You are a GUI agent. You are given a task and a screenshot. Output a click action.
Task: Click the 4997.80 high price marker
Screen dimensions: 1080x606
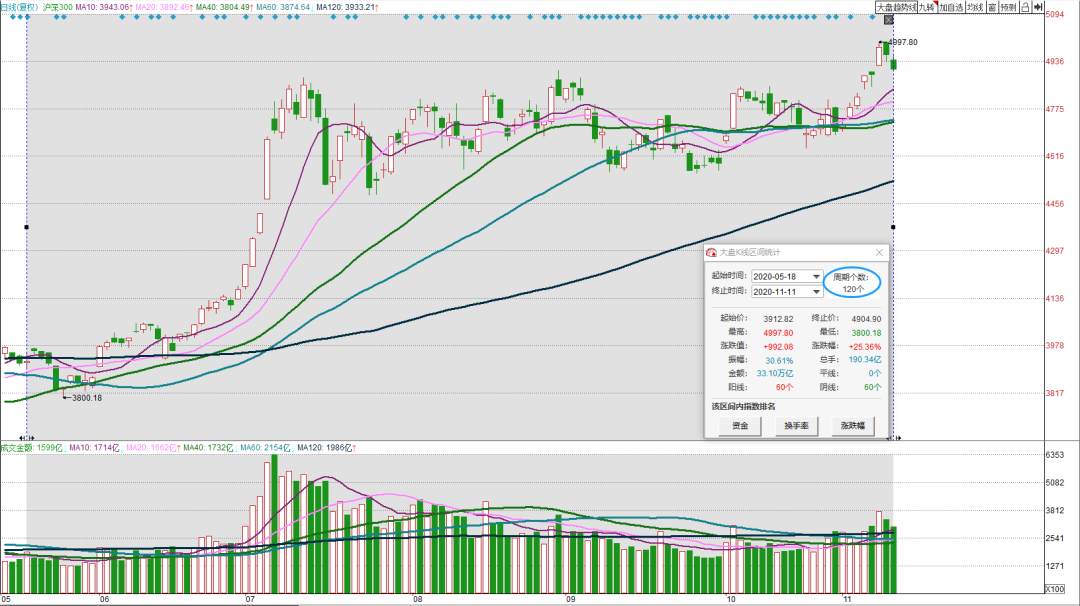point(903,42)
